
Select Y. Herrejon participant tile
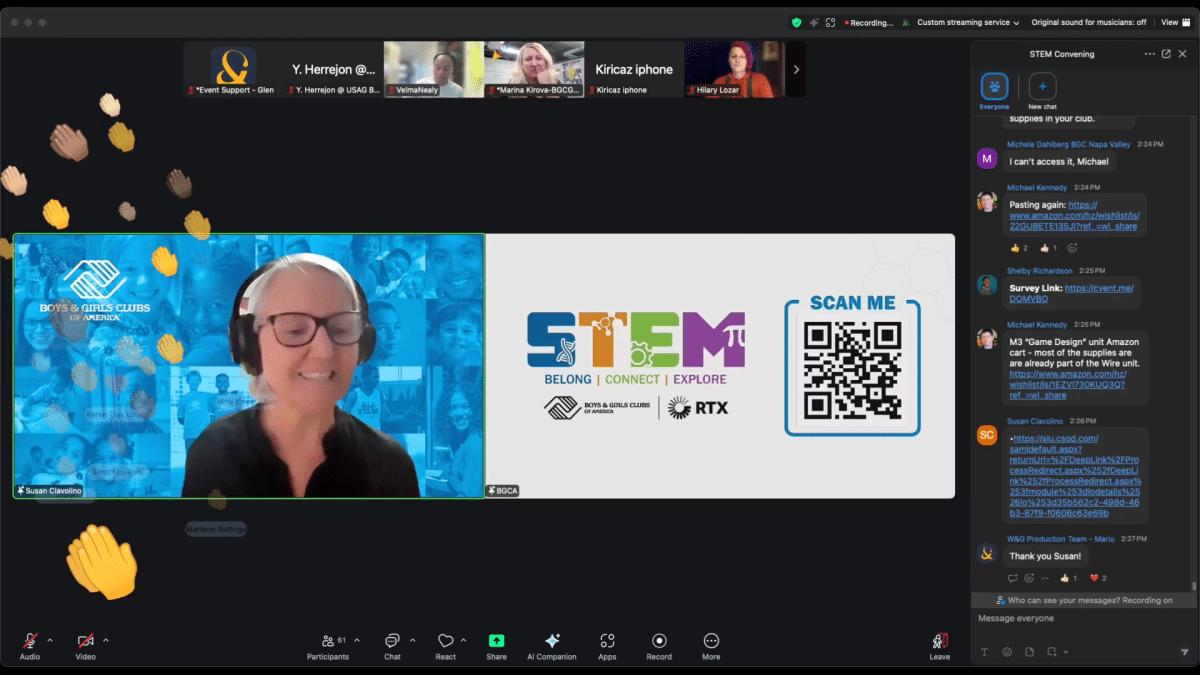[x=333, y=69]
